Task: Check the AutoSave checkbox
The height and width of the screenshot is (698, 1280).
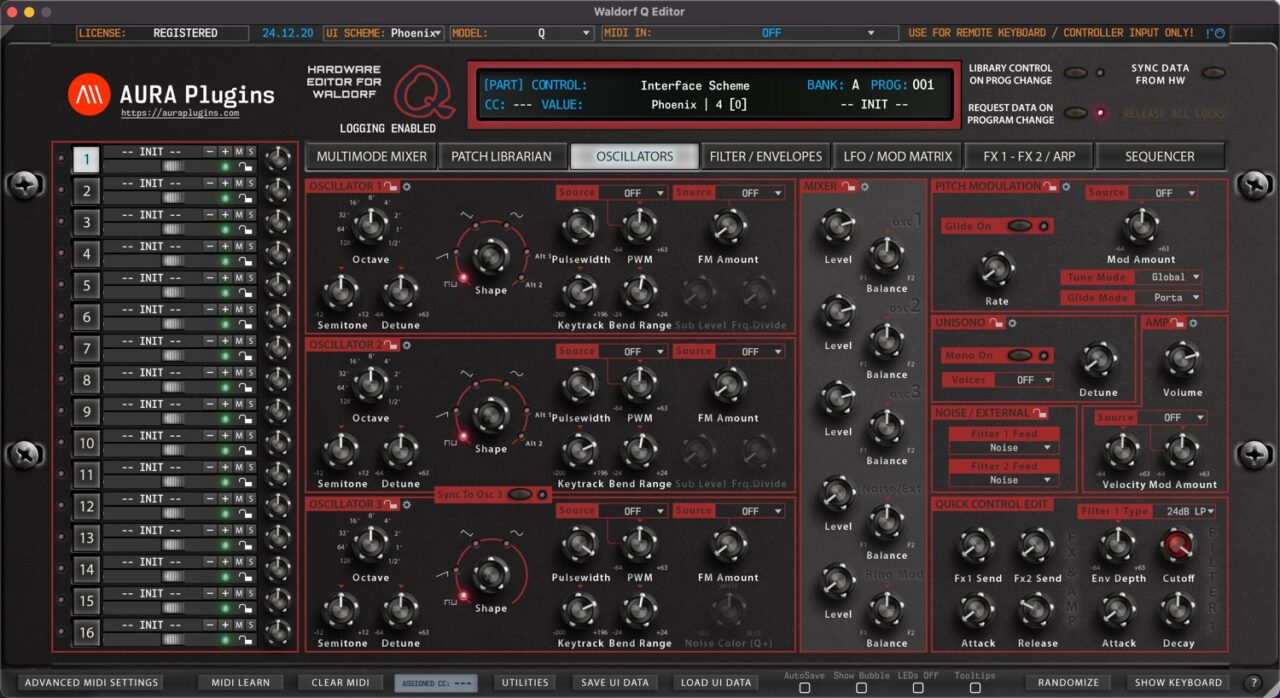Action: tap(806, 689)
